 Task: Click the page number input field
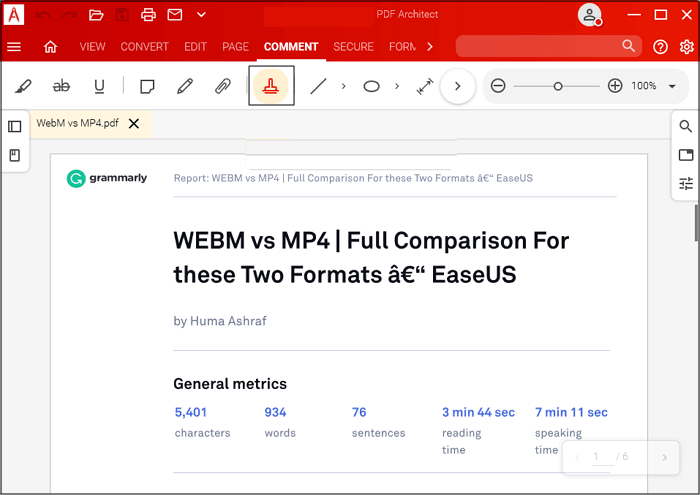click(602, 457)
